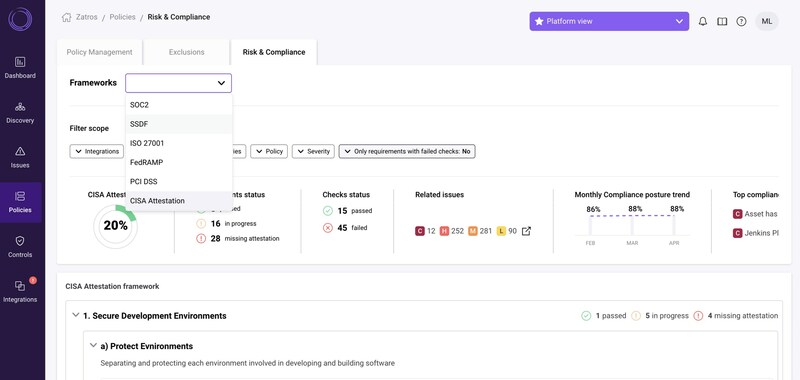Open the Dashboard sidebar section
This screenshot has height=380, width=800.
point(20,68)
